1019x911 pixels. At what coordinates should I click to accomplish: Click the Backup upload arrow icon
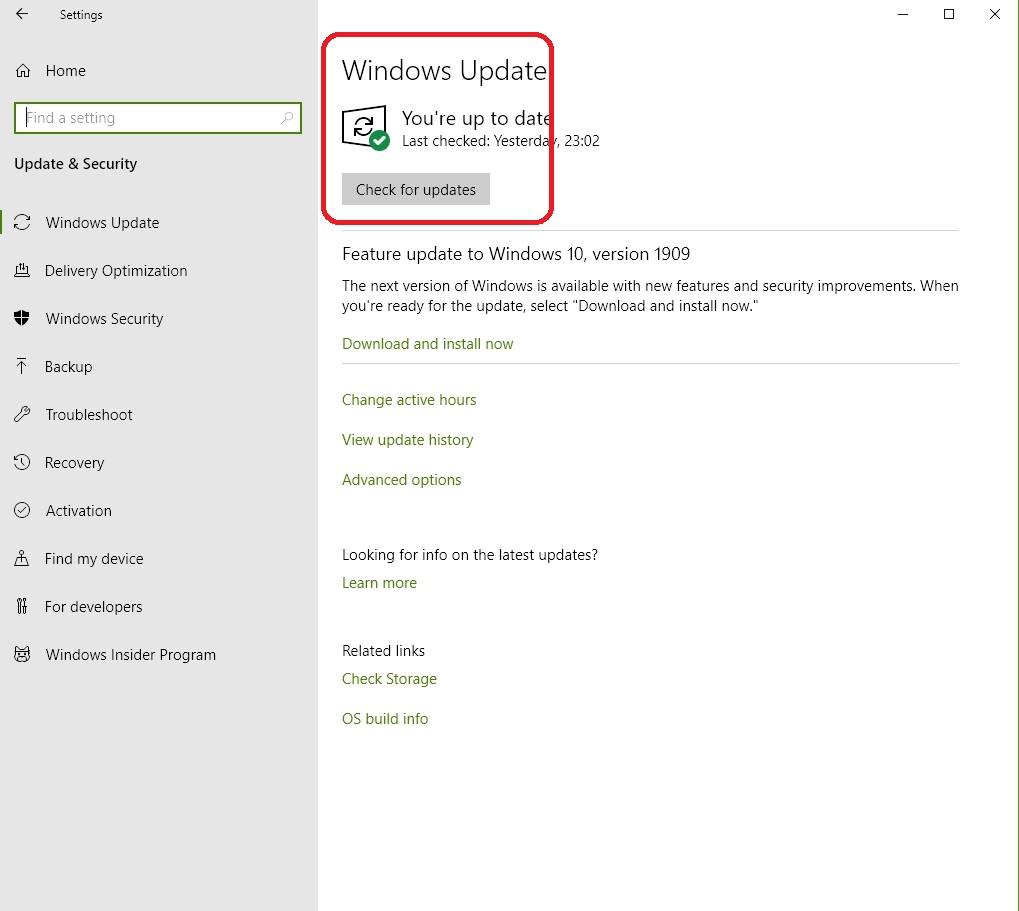22,367
